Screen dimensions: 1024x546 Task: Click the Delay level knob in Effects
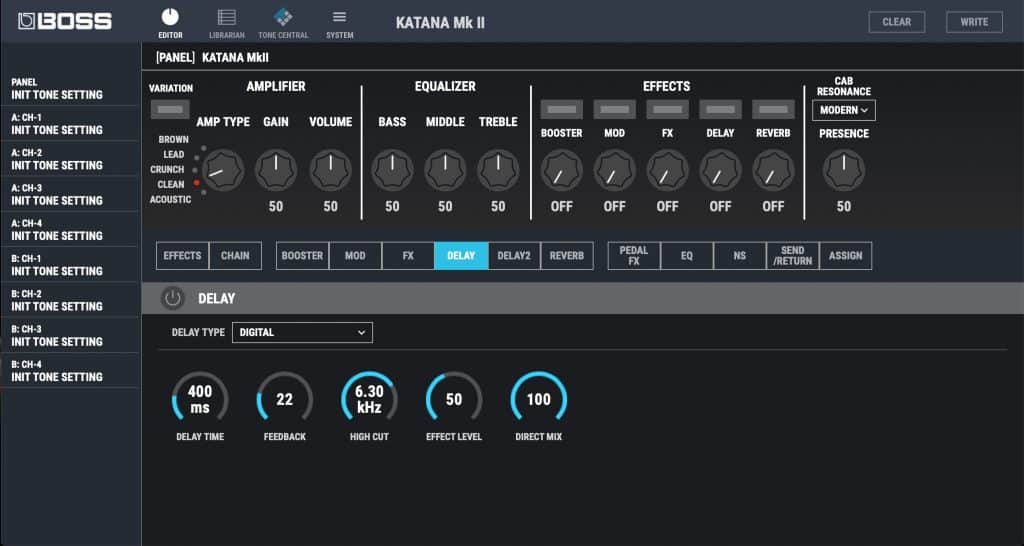click(x=720, y=170)
